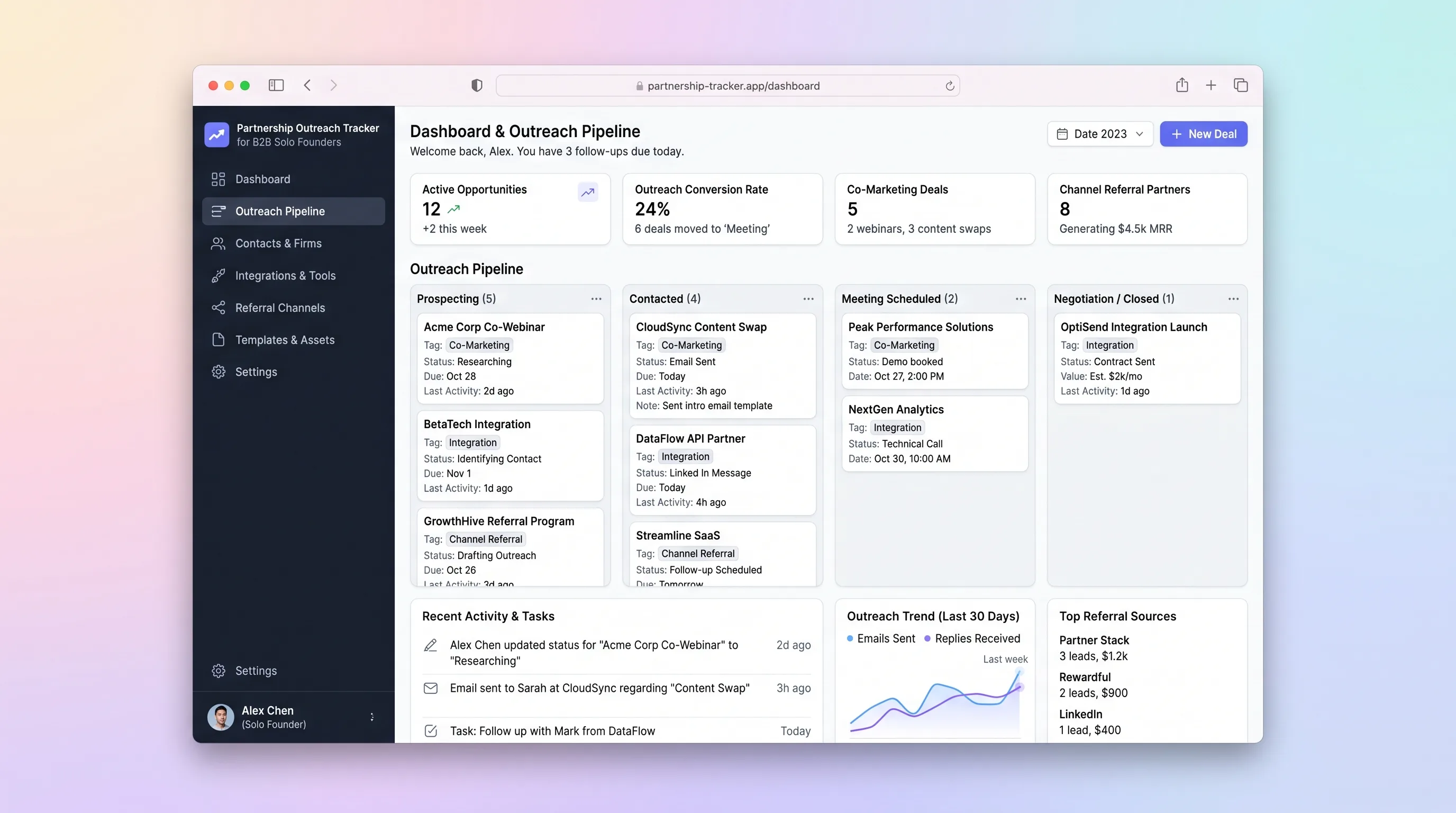The height and width of the screenshot is (813, 1456).
Task: Open the three-dot menu beside Alex Chen
Action: [372, 717]
